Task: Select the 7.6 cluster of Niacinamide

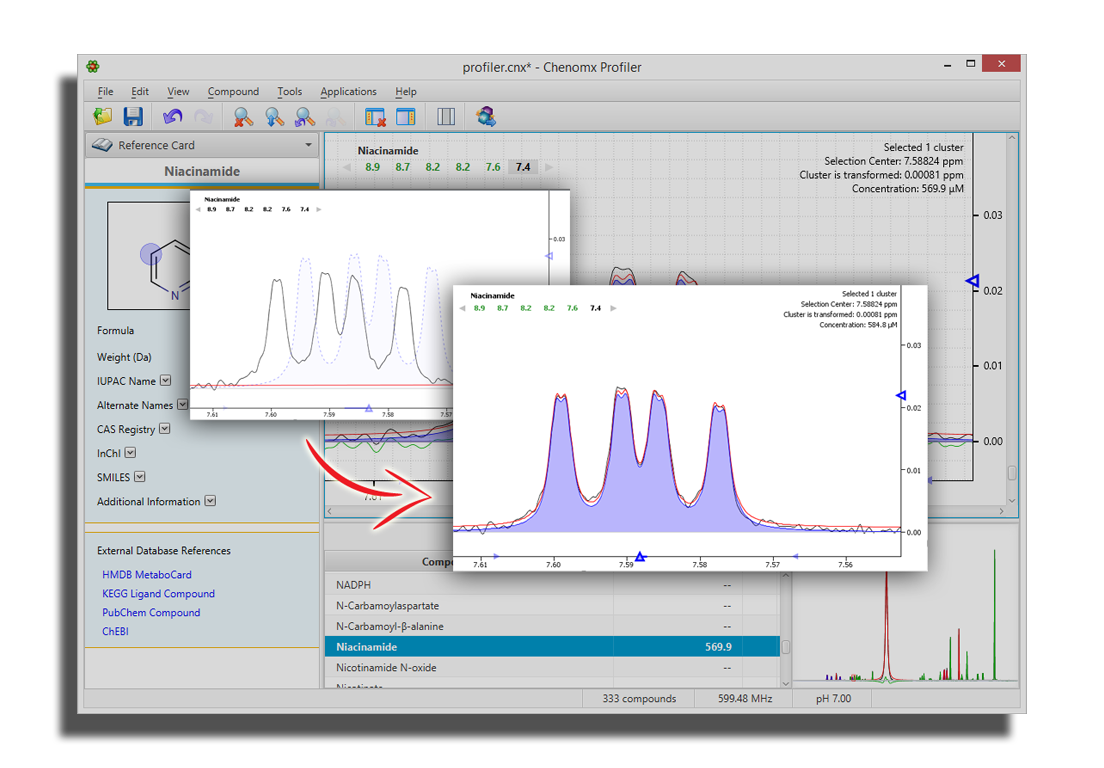Action: [x=493, y=168]
